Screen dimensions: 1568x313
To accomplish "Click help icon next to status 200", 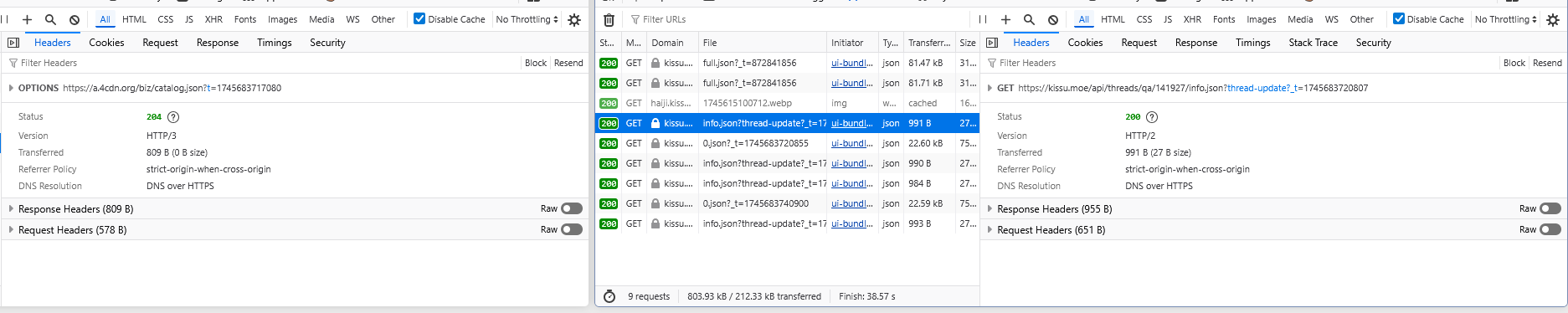I will [1152, 117].
